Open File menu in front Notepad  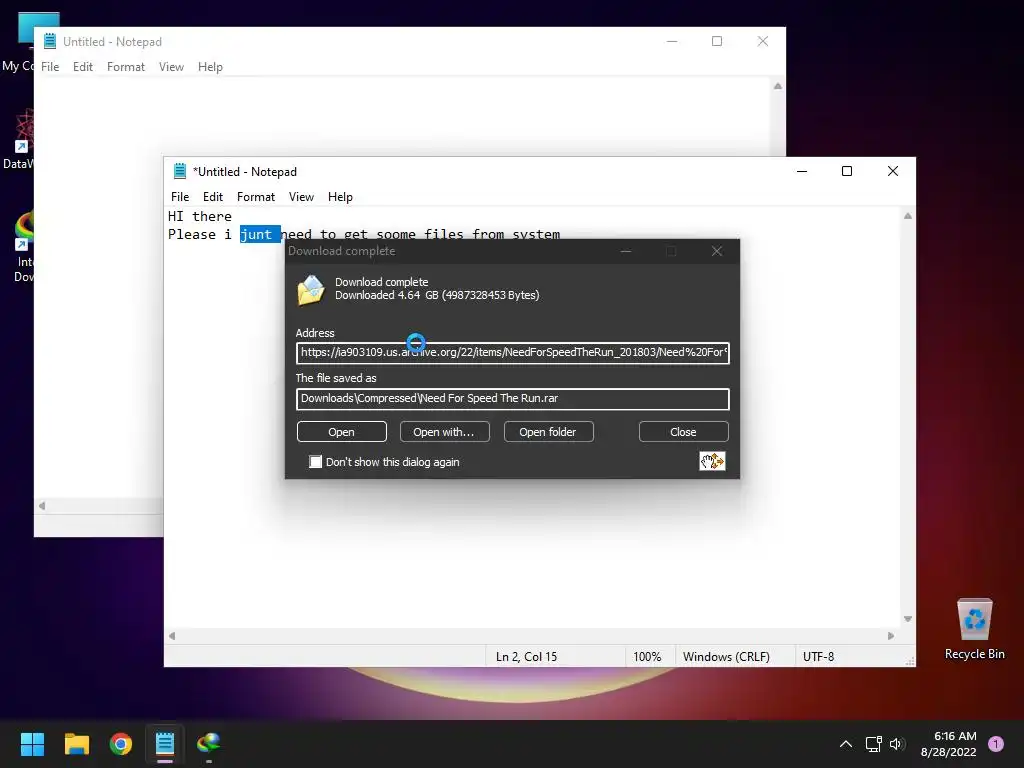click(x=180, y=197)
